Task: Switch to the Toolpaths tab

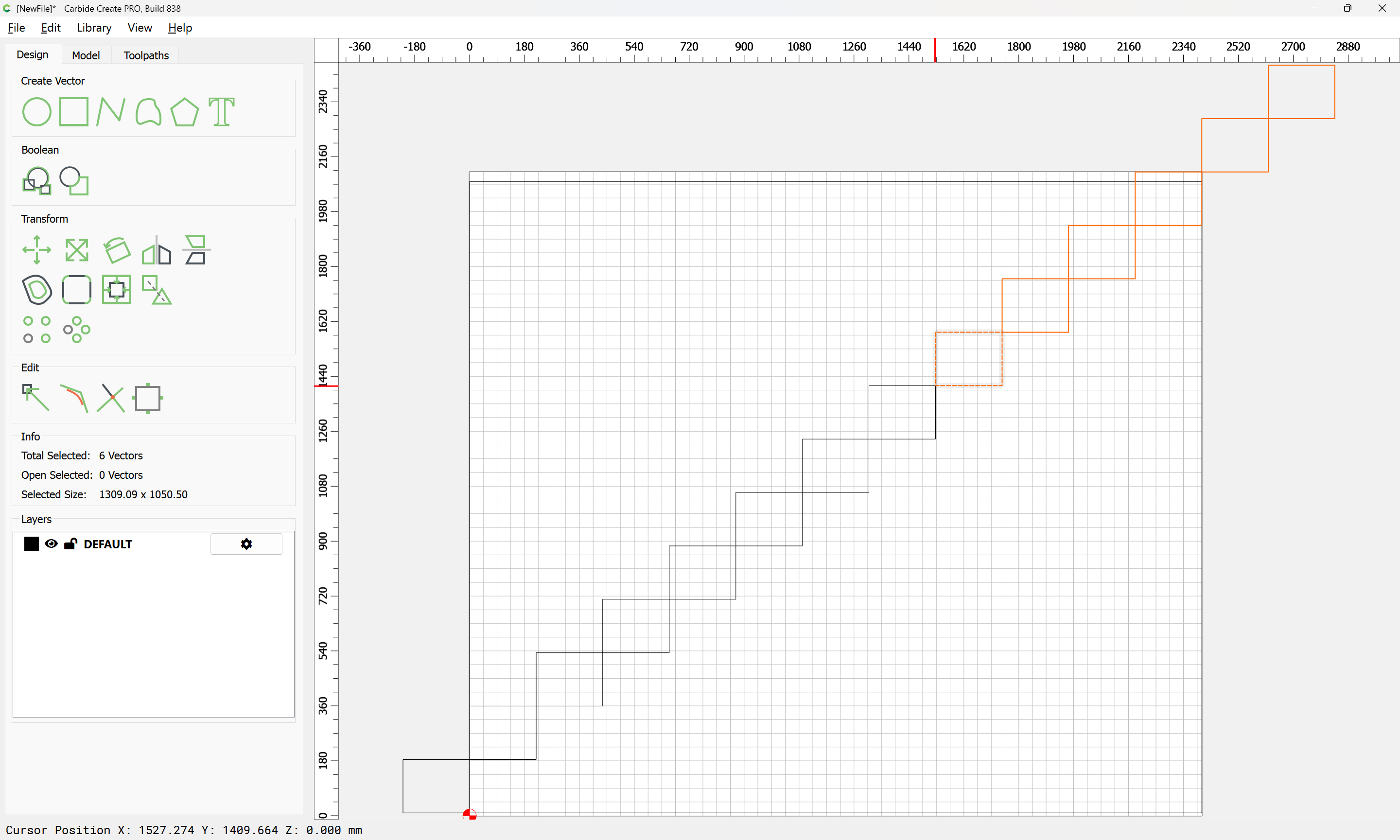Action: 146,55
